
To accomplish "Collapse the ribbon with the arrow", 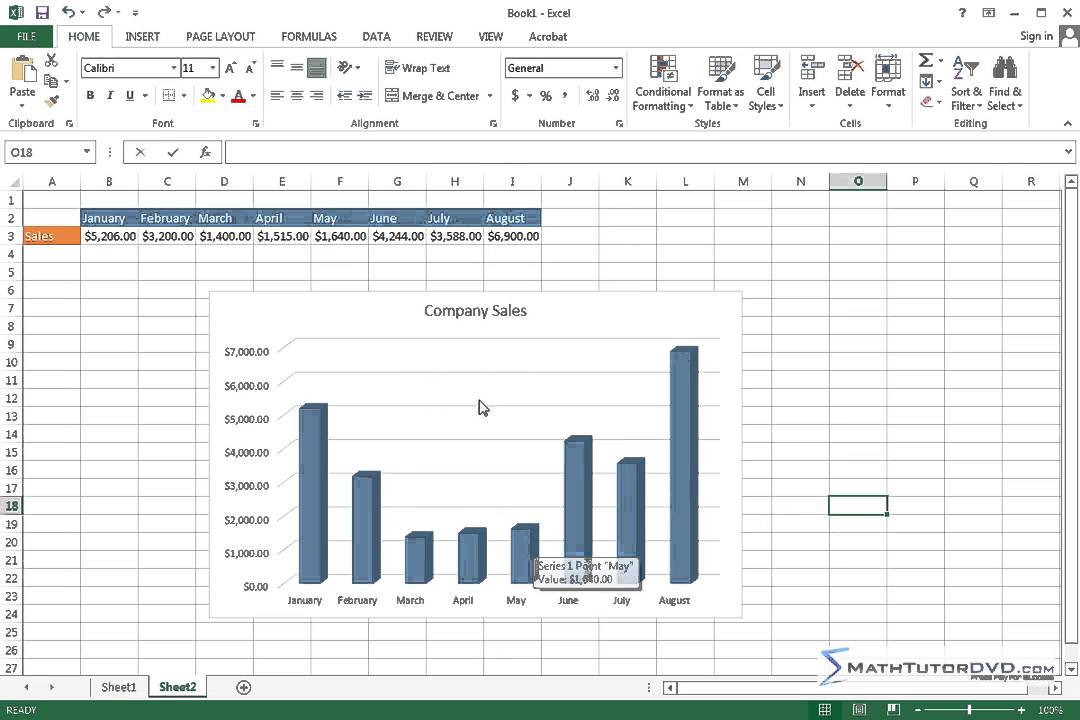I will point(1067,123).
